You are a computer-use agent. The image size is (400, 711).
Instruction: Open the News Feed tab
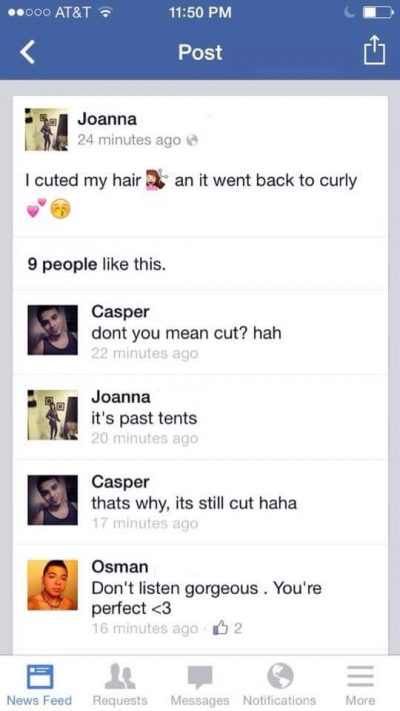click(x=39, y=685)
